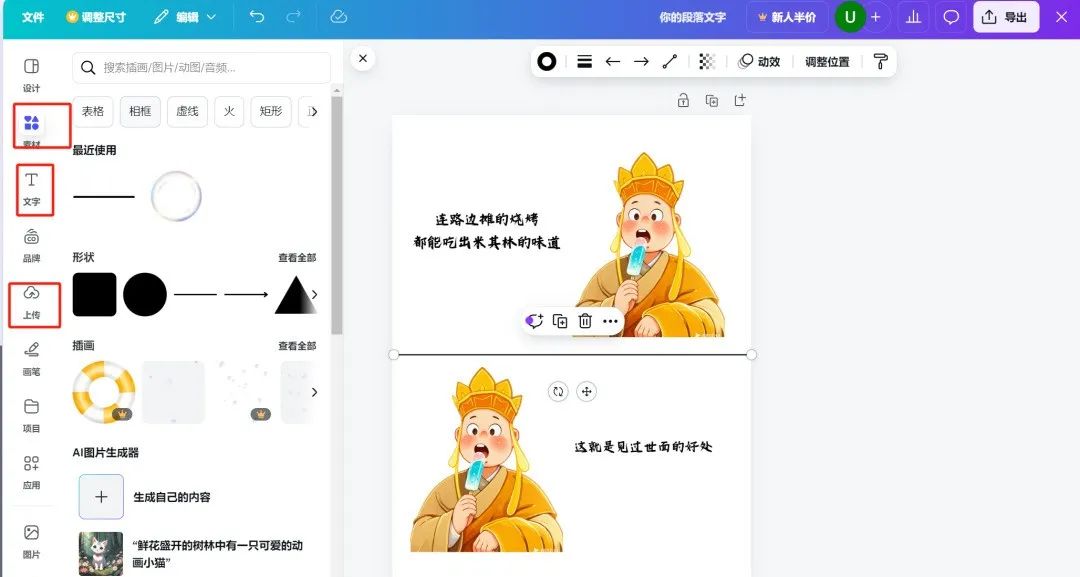
Task: Open 动效 animation settings
Action: (759, 62)
